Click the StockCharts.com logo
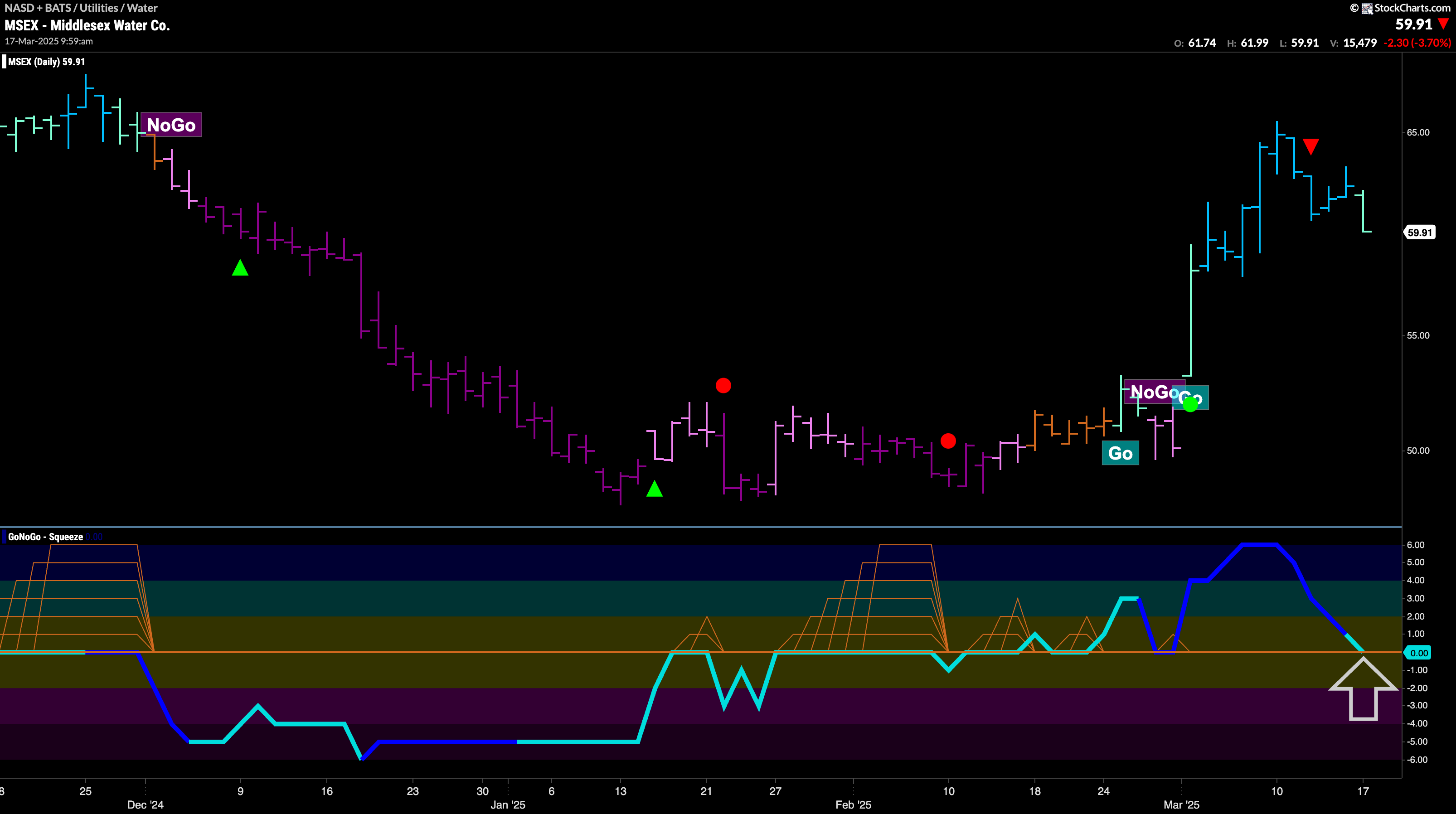This screenshot has width=1456, height=814. 1401,8
